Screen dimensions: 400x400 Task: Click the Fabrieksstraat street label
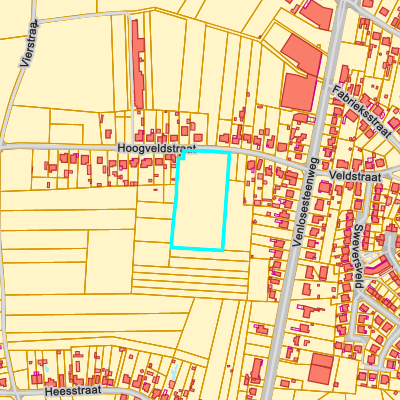tap(362, 111)
